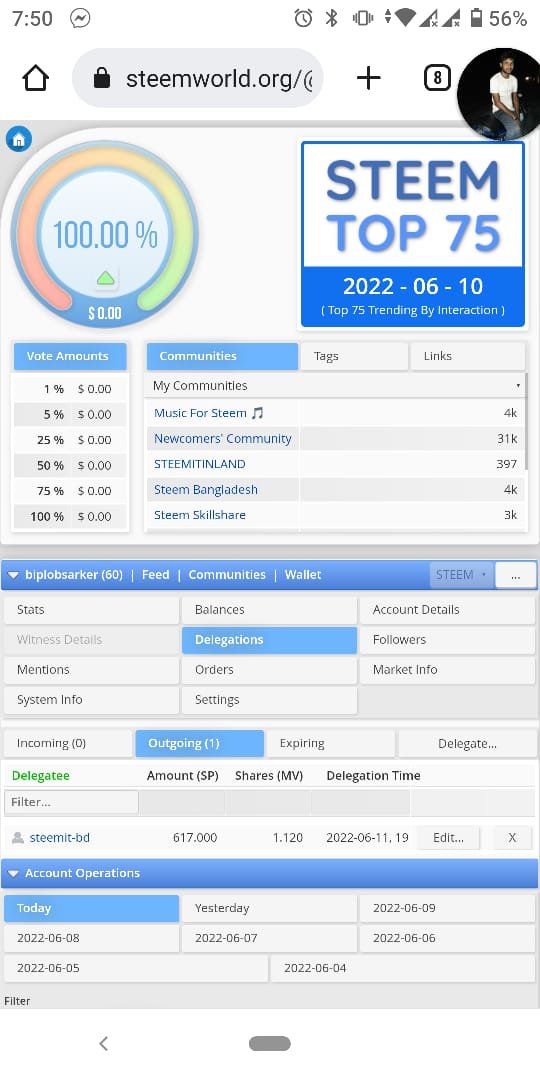Tap the steemworld.org address bar

click(x=198, y=79)
